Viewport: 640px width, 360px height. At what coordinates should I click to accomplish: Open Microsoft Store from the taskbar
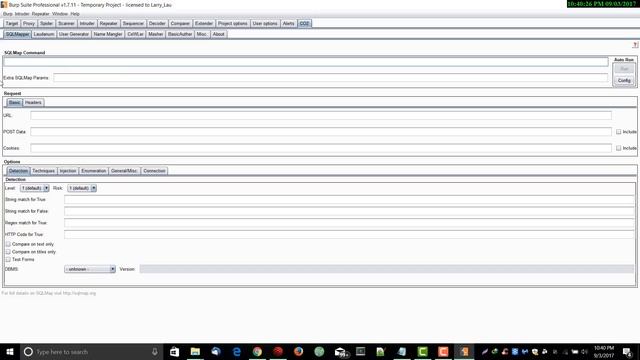pos(174,351)
